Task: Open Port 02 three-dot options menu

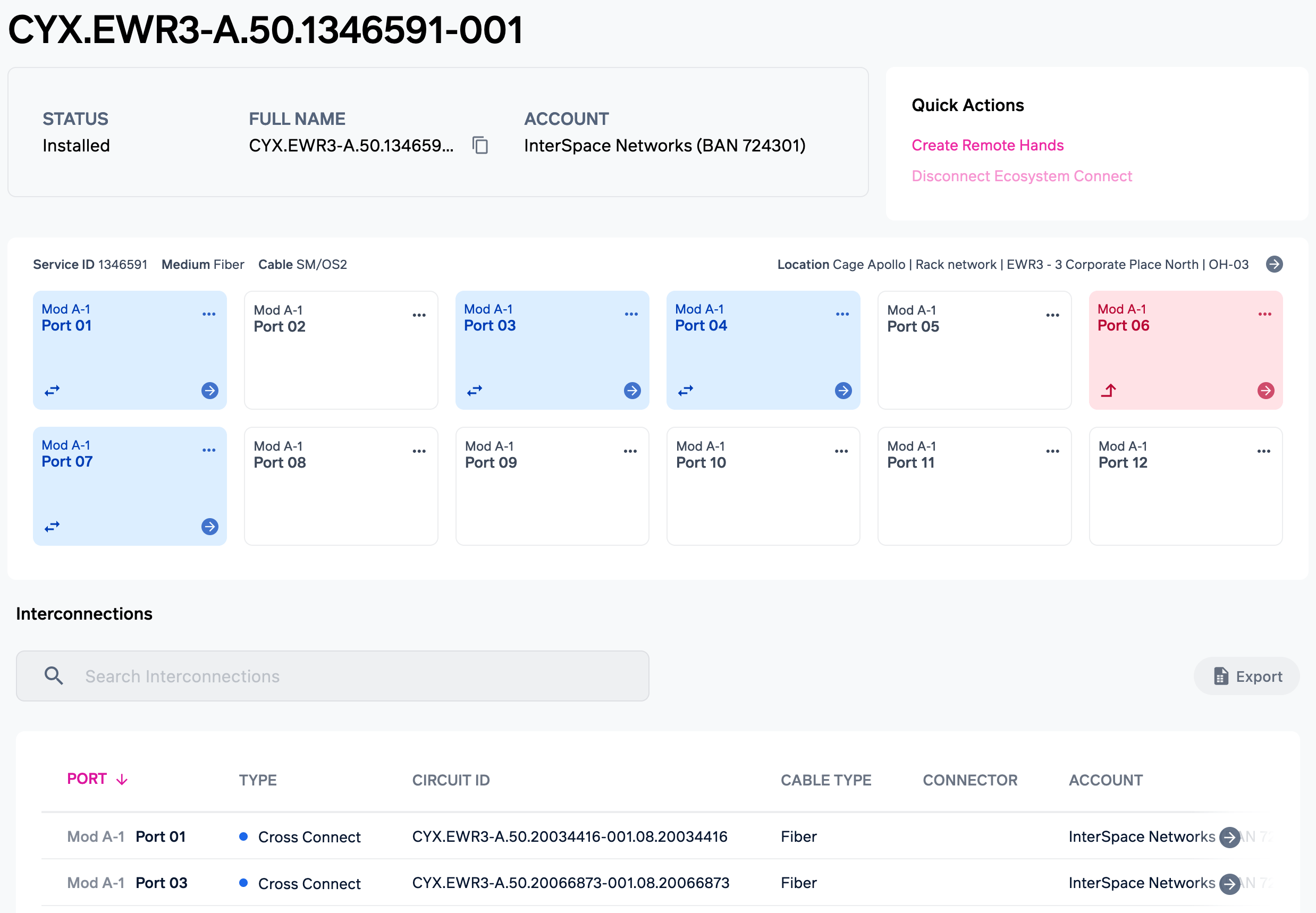Action: [419, 315]
